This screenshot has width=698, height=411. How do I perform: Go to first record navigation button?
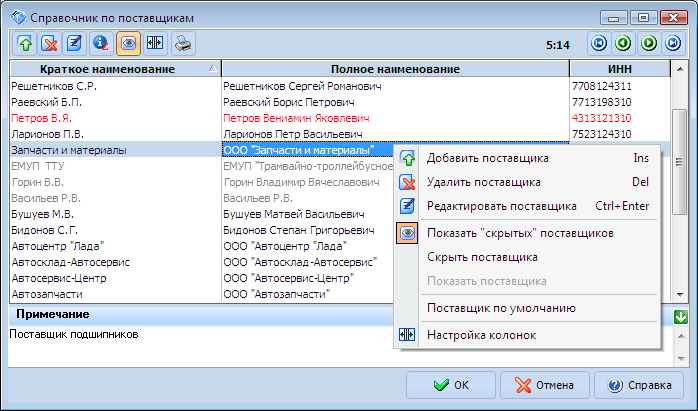(598, 43)
